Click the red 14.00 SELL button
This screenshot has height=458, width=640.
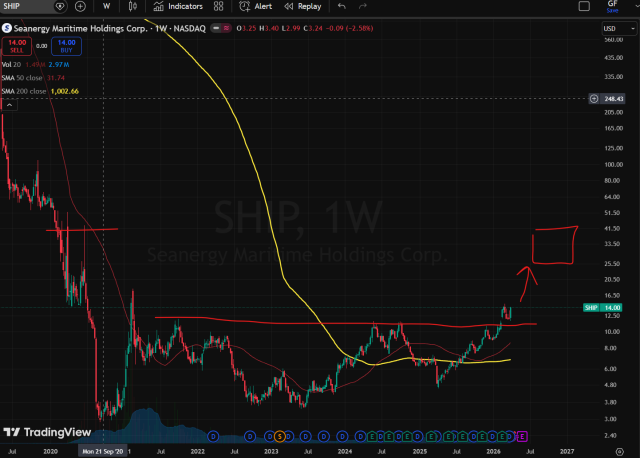[15, 46]
